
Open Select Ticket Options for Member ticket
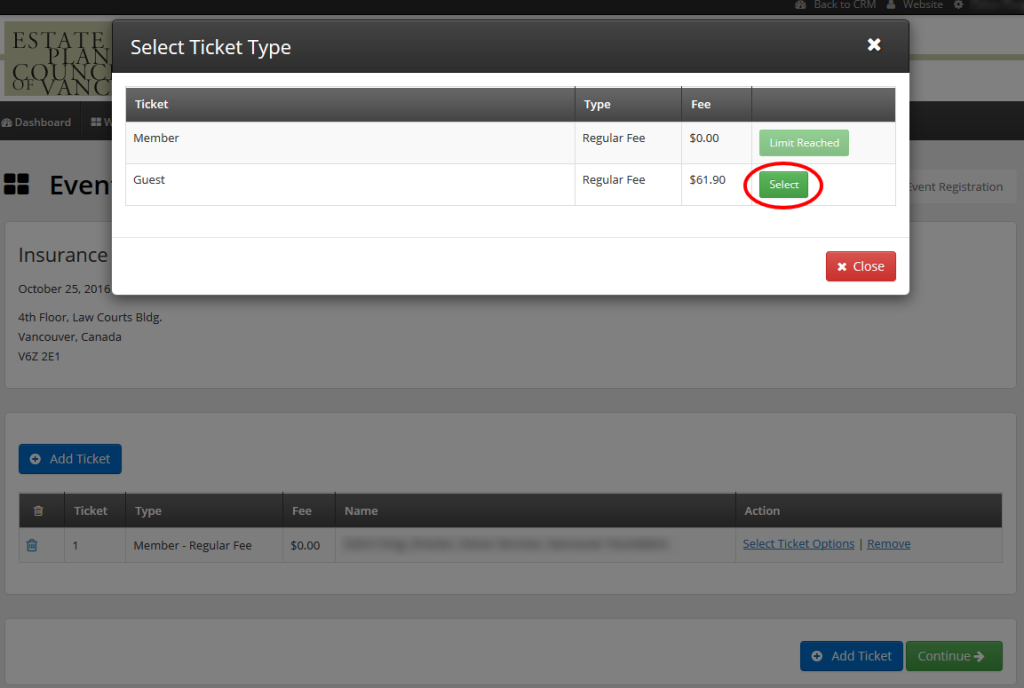(x=798, y=543)
